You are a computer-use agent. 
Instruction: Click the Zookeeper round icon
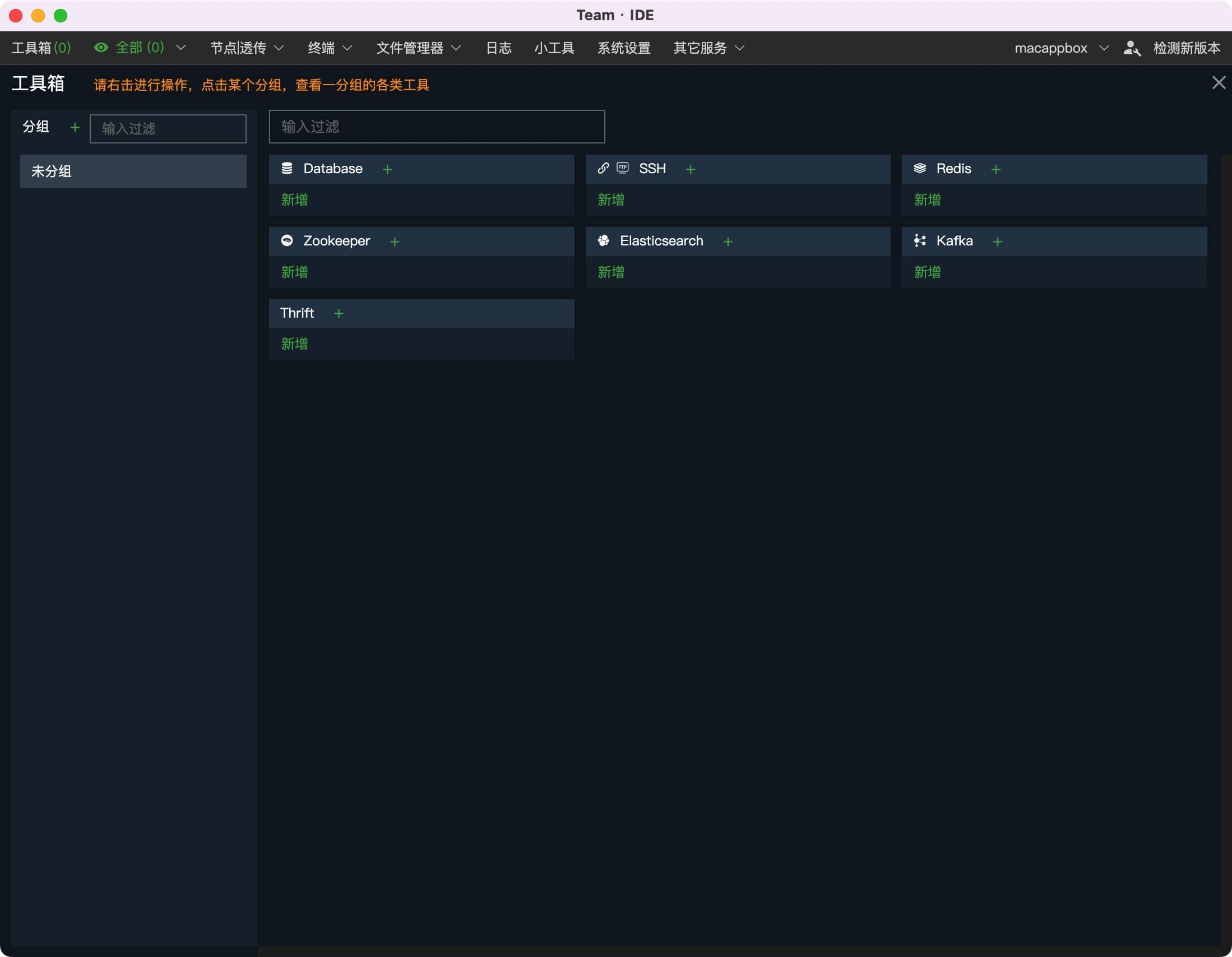click(286, 240)
